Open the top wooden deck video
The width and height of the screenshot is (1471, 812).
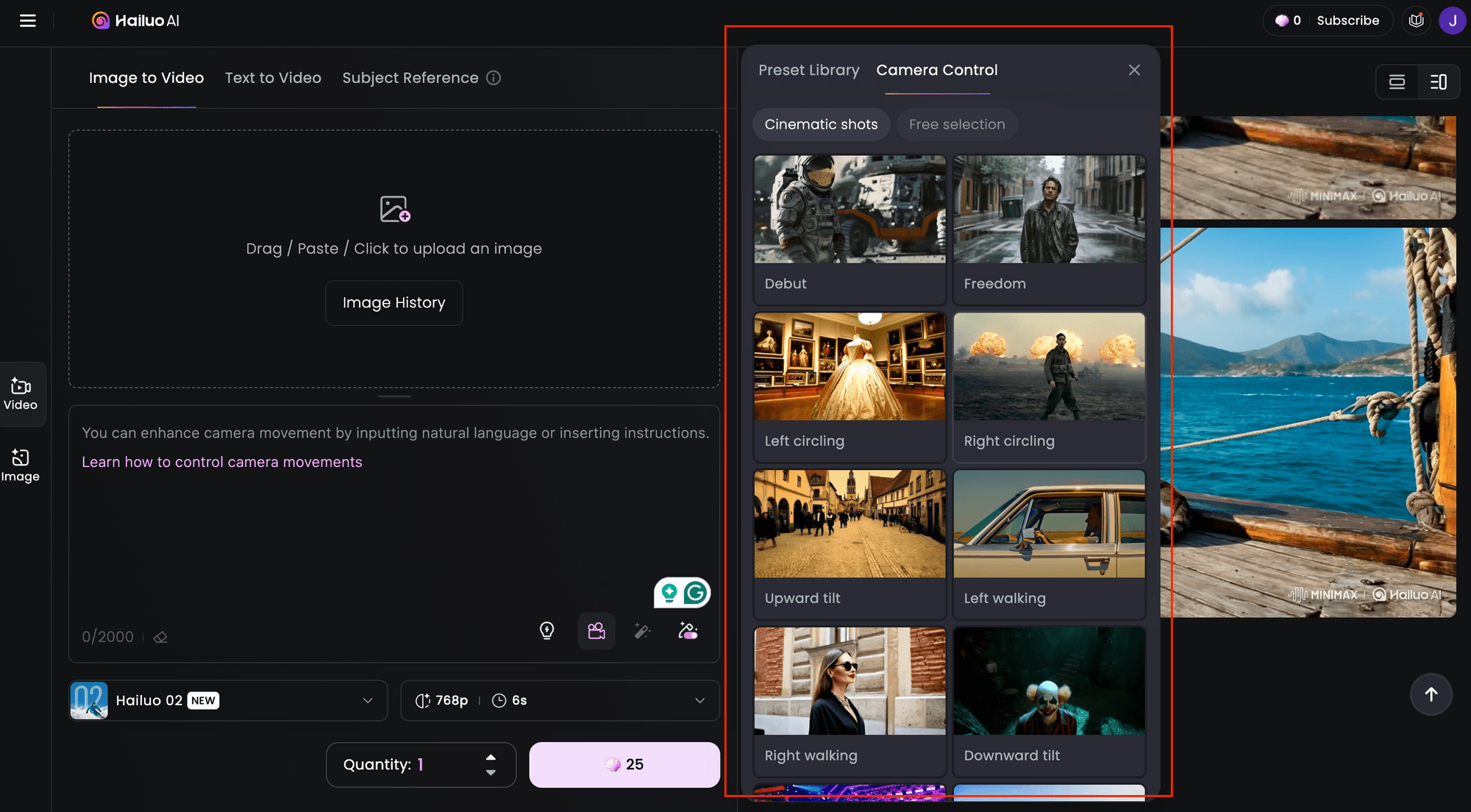[1308, 167]
